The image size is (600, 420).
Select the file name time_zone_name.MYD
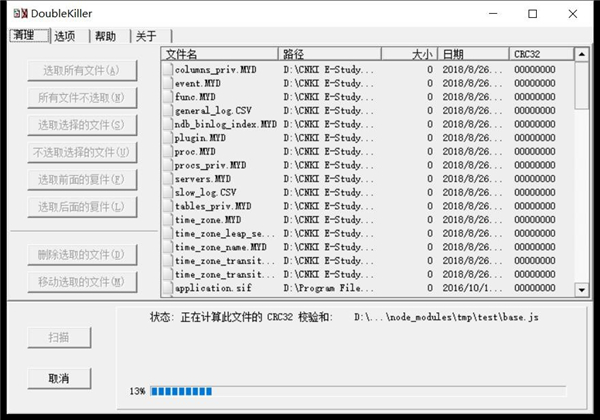click(x=221, y=247)
